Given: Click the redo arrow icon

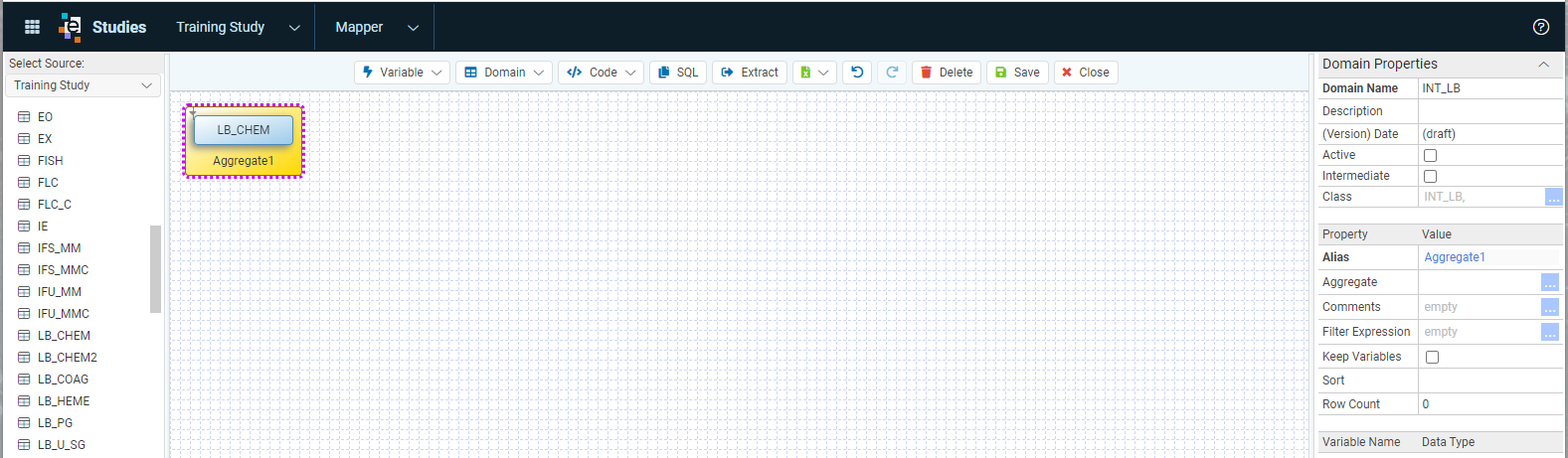Looking at the screenshot, I should tap(892, 73).
